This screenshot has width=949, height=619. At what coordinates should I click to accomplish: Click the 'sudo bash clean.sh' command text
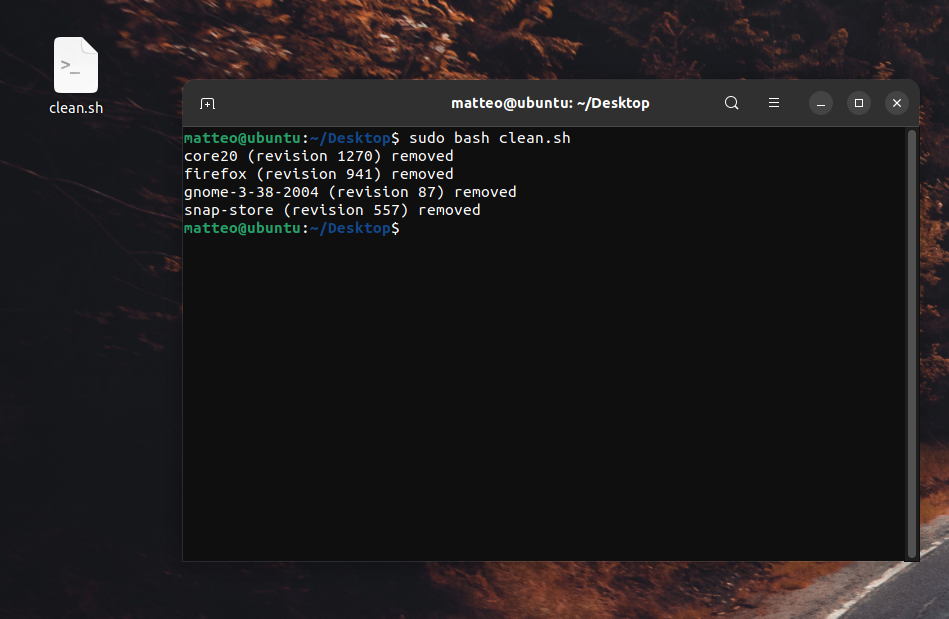click(489, 138)
